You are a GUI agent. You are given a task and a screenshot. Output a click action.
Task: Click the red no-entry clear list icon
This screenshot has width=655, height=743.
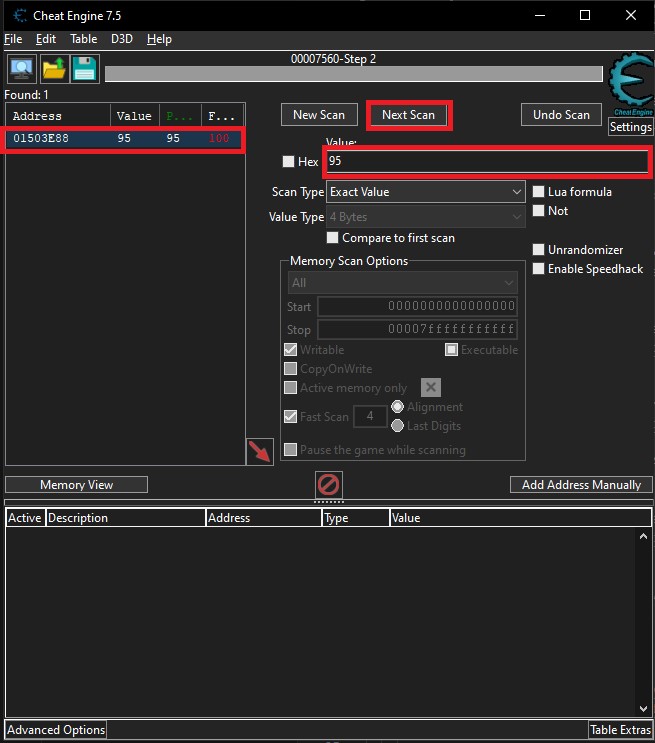point(328,485)
